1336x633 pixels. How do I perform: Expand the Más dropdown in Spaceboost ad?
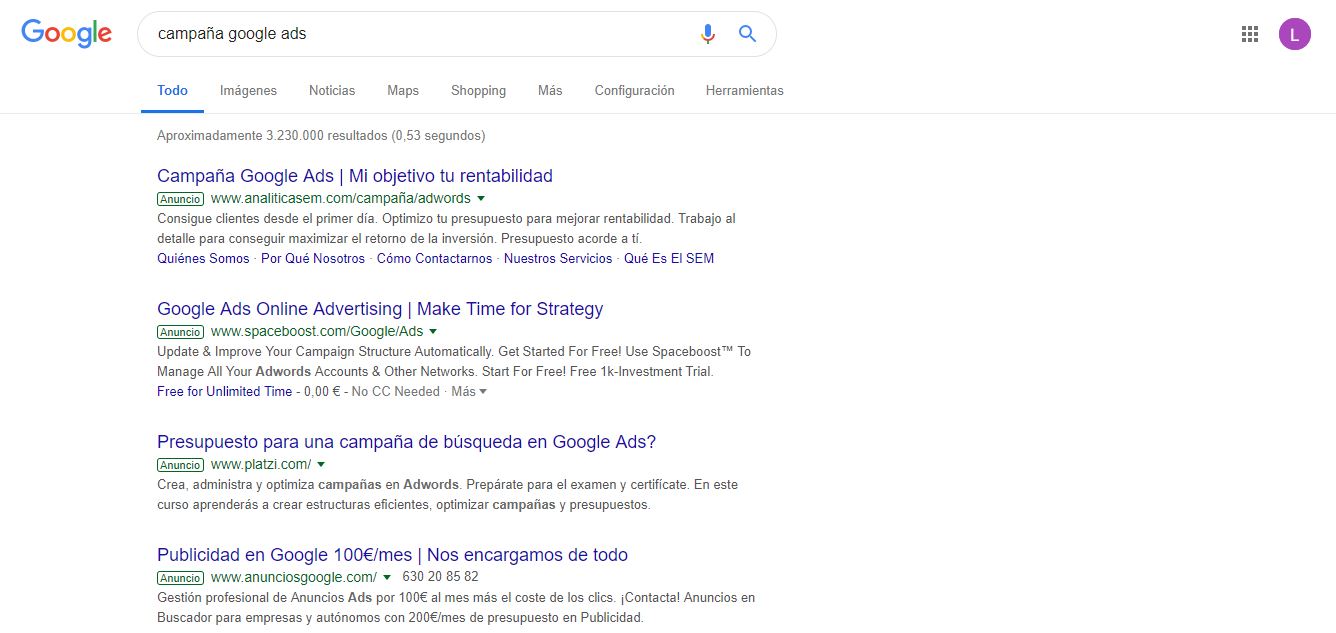[469, 392]
